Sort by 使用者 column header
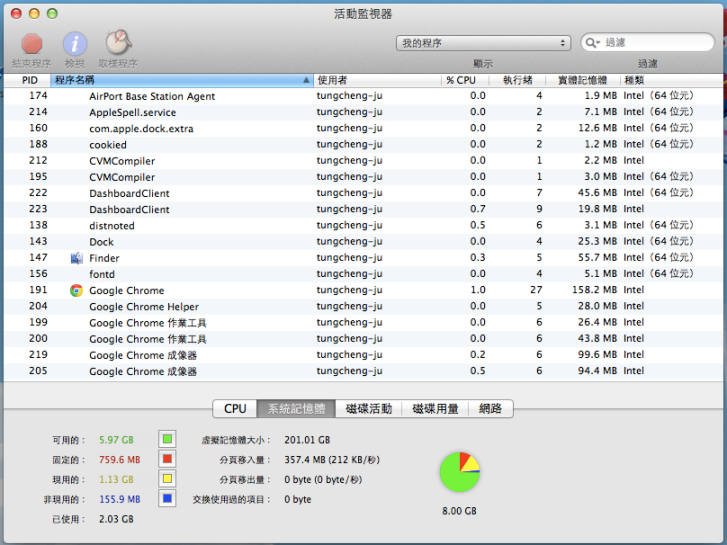Image resolution: width=727 pixels, height=545 pixels. click(x=377, y=80)
